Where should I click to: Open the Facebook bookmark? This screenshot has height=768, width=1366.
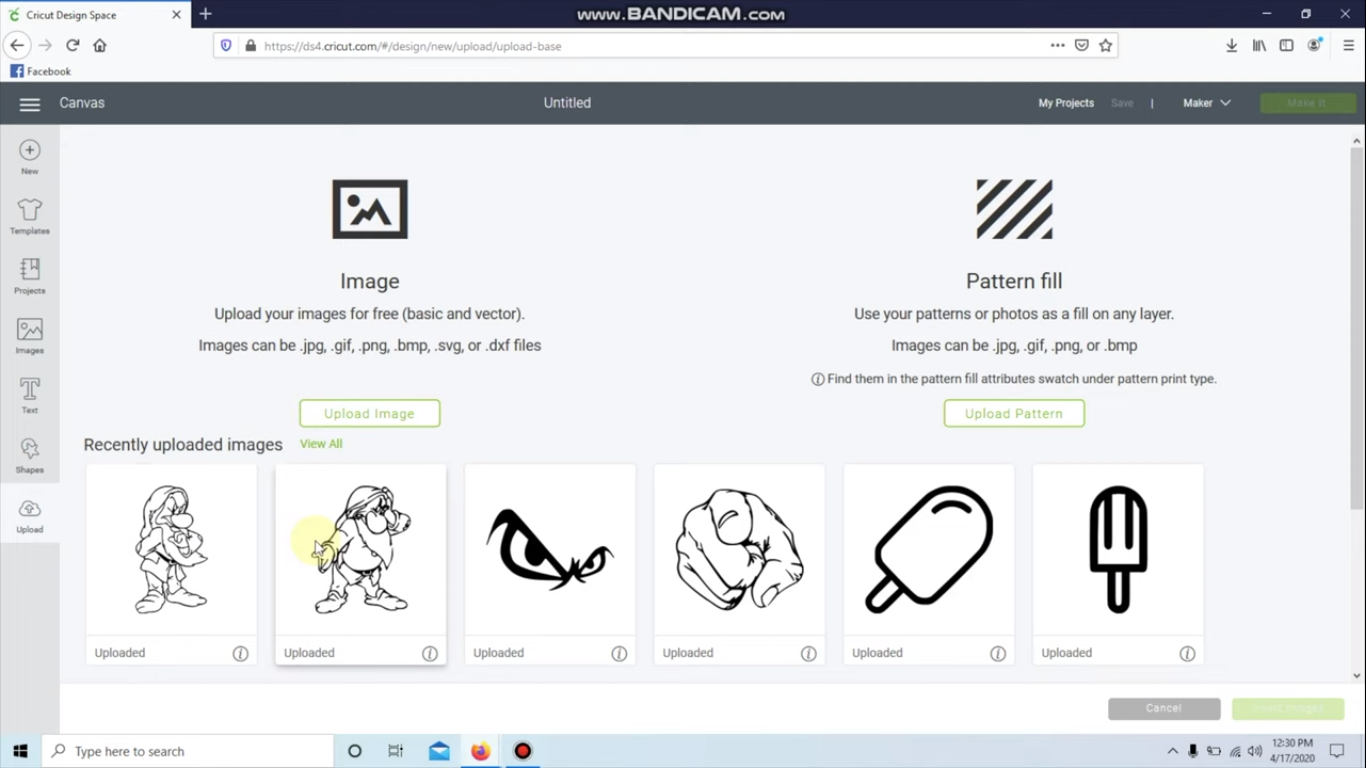click(40, 71)
